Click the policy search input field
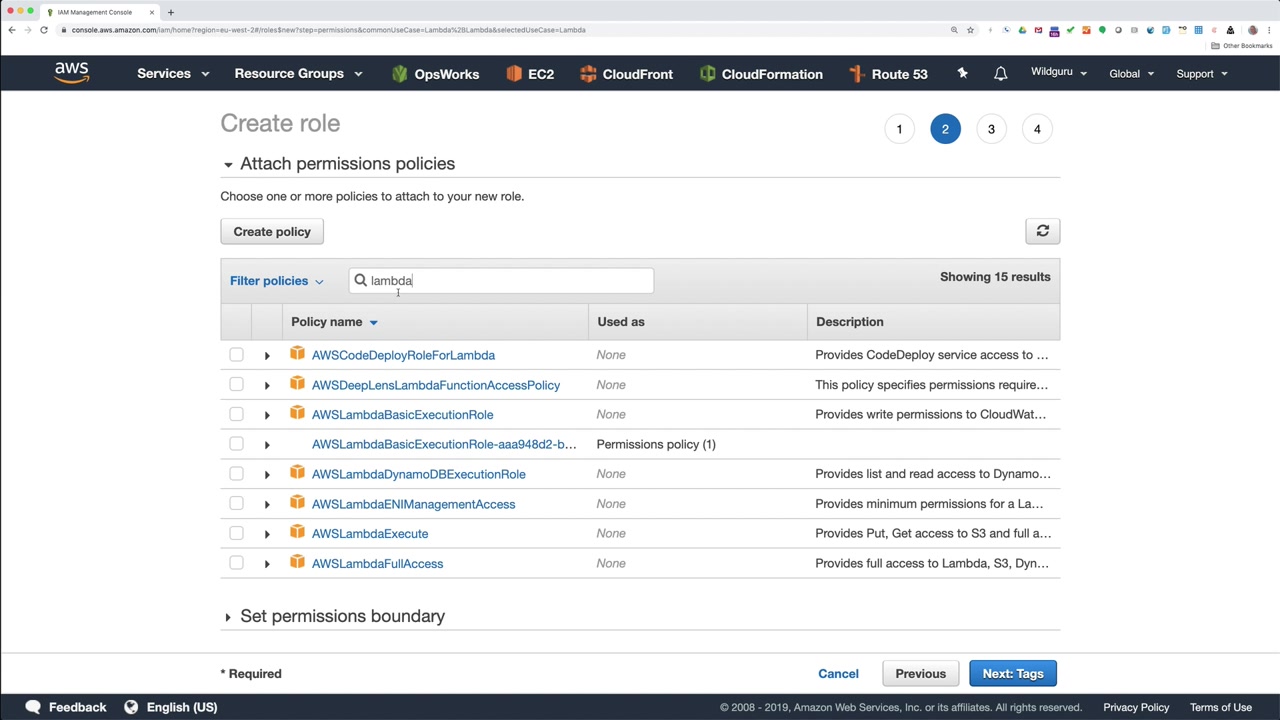The width and height of the screenshot is (1280, 720). click(x=510, y=281)
